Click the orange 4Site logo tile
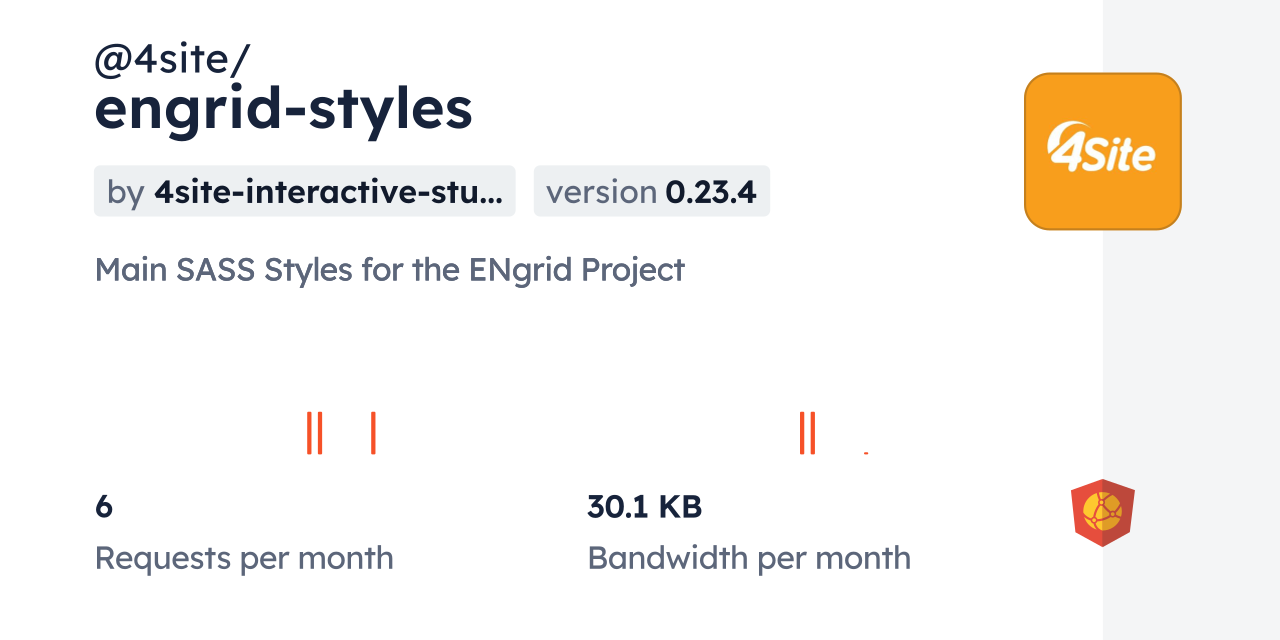1280x640 pixels. coord(1102,151)
